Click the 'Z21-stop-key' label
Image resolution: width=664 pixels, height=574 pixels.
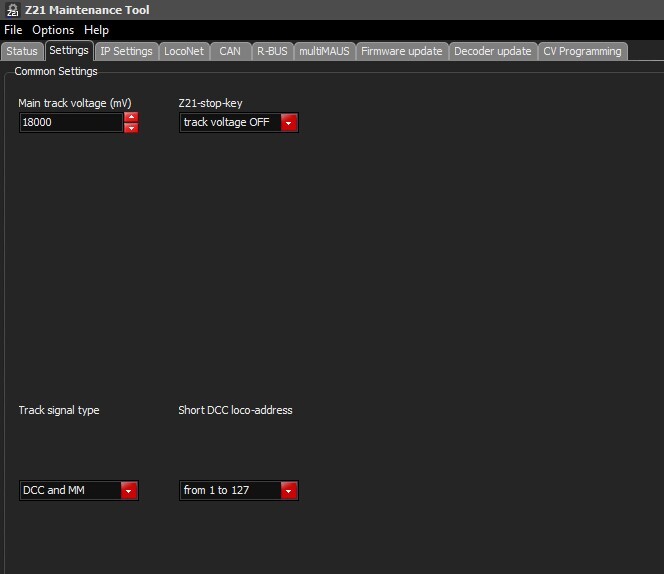210,103
